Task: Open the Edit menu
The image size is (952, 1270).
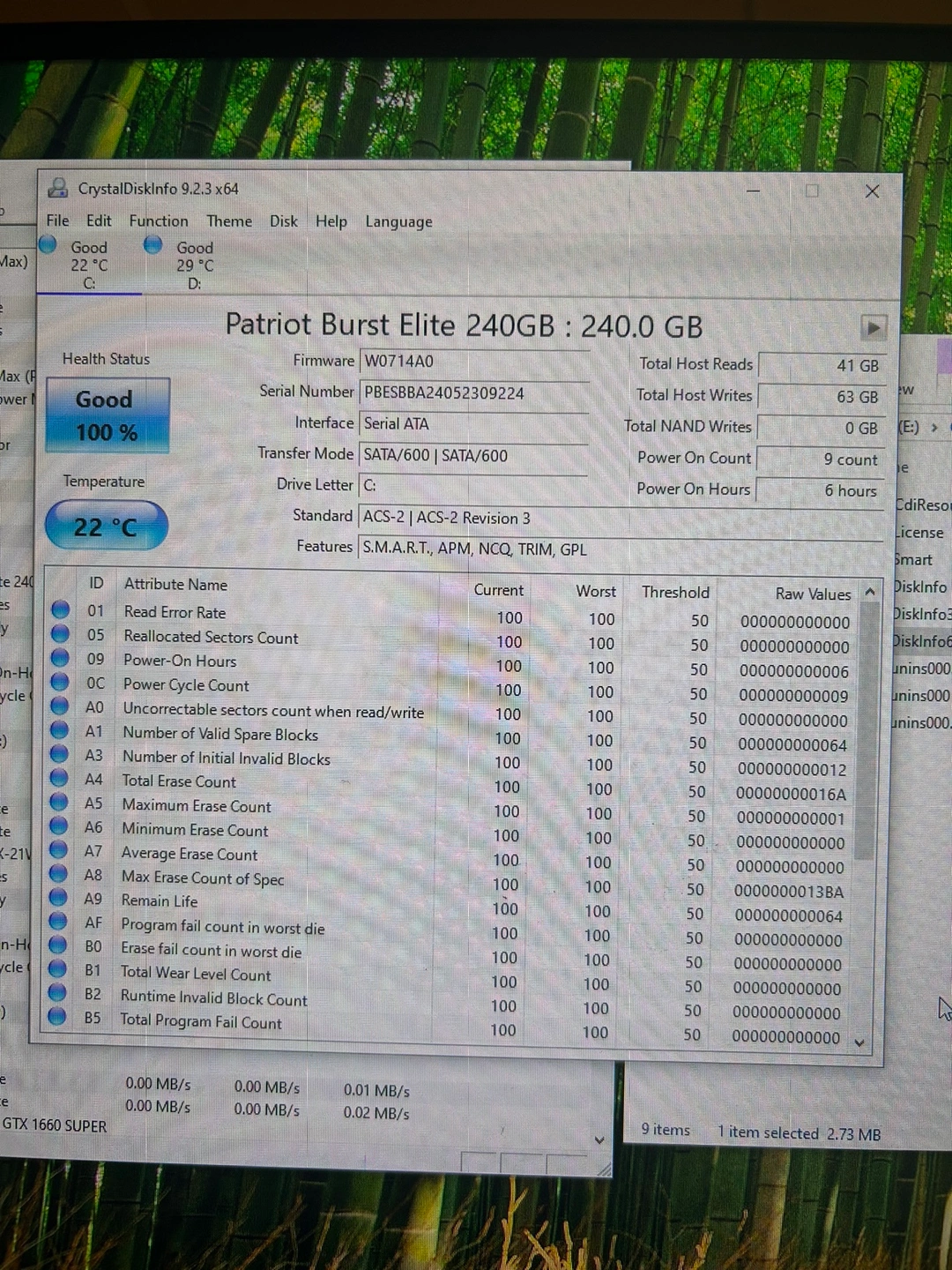Action: (99, 220)
